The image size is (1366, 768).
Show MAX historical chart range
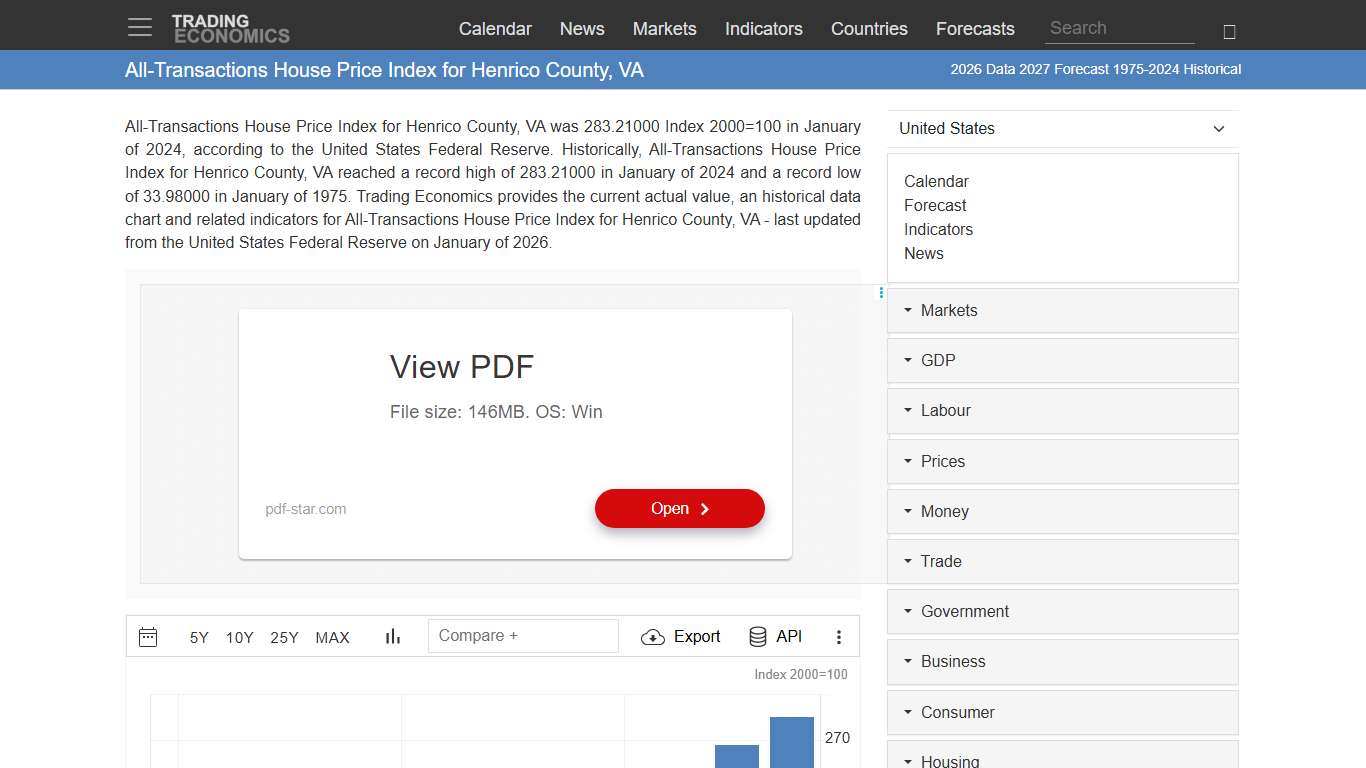pyautogui.click(x=332, y=637)
